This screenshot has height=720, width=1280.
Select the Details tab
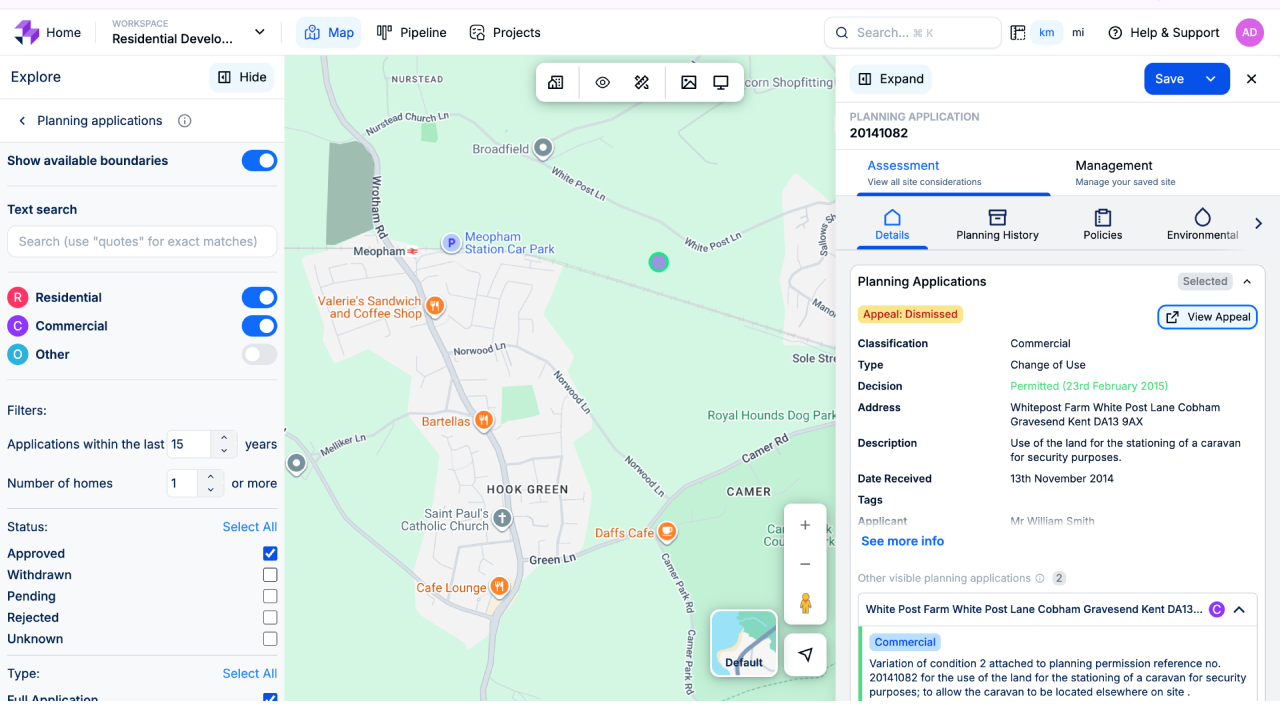(892, 225)
